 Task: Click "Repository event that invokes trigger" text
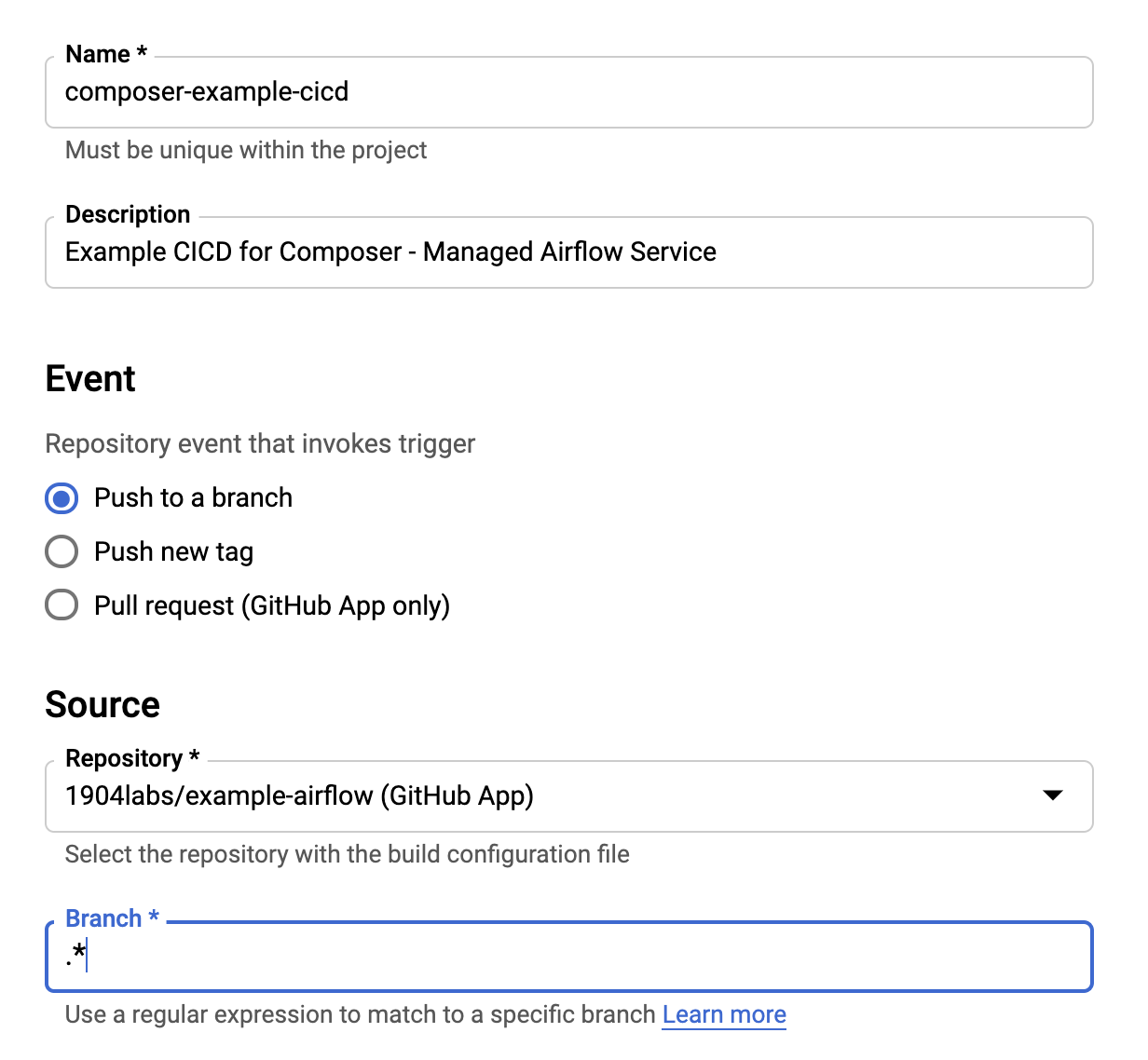tap(260, 443)
